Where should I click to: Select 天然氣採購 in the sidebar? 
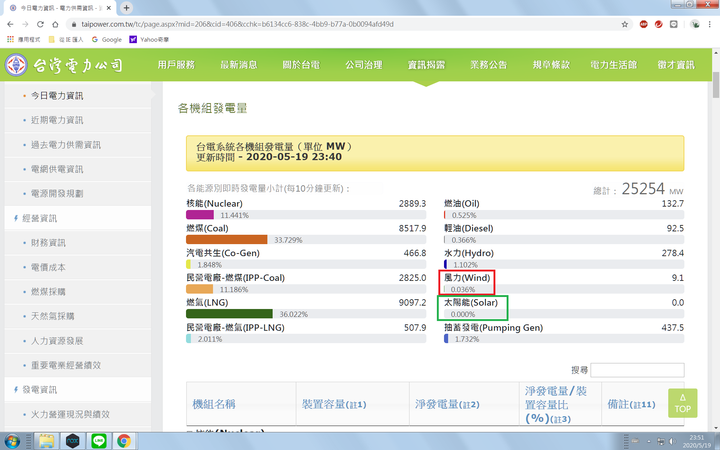pos(52,316)
